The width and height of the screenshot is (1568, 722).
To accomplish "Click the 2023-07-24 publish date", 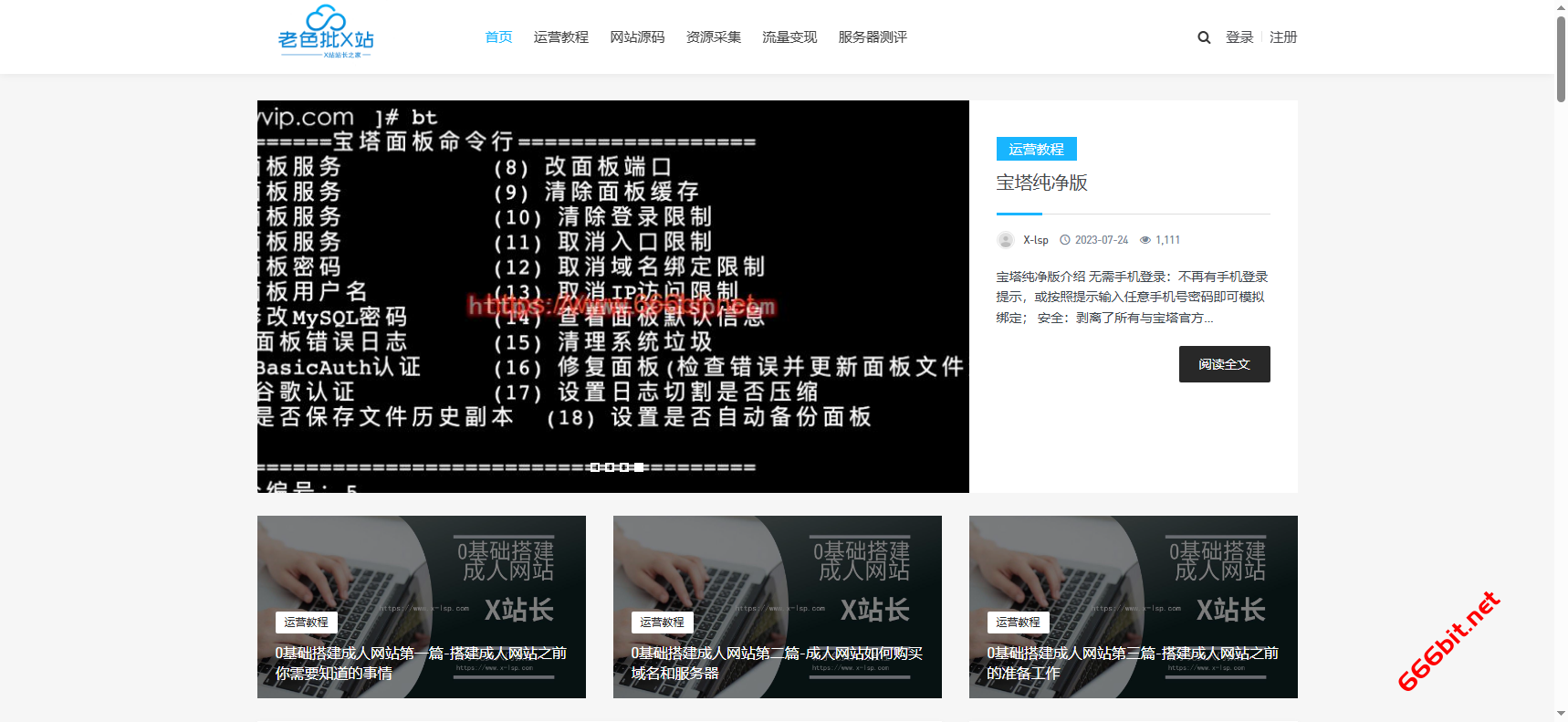I will click(x=1102, y=240).
